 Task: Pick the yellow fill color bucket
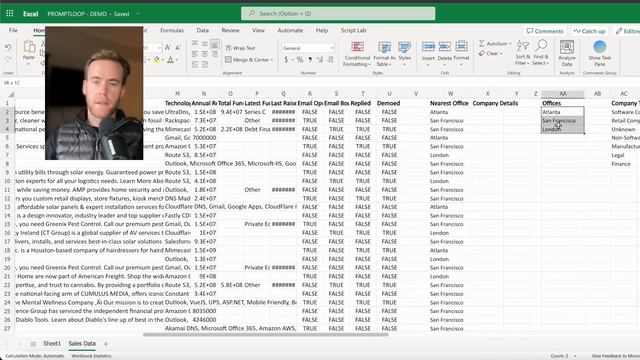[157, 60]
